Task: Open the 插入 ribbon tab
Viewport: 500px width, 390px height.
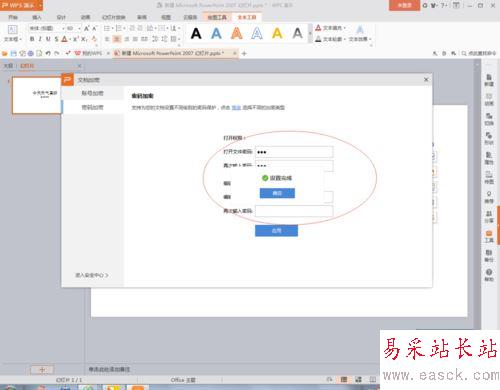Action: (37, 17)
